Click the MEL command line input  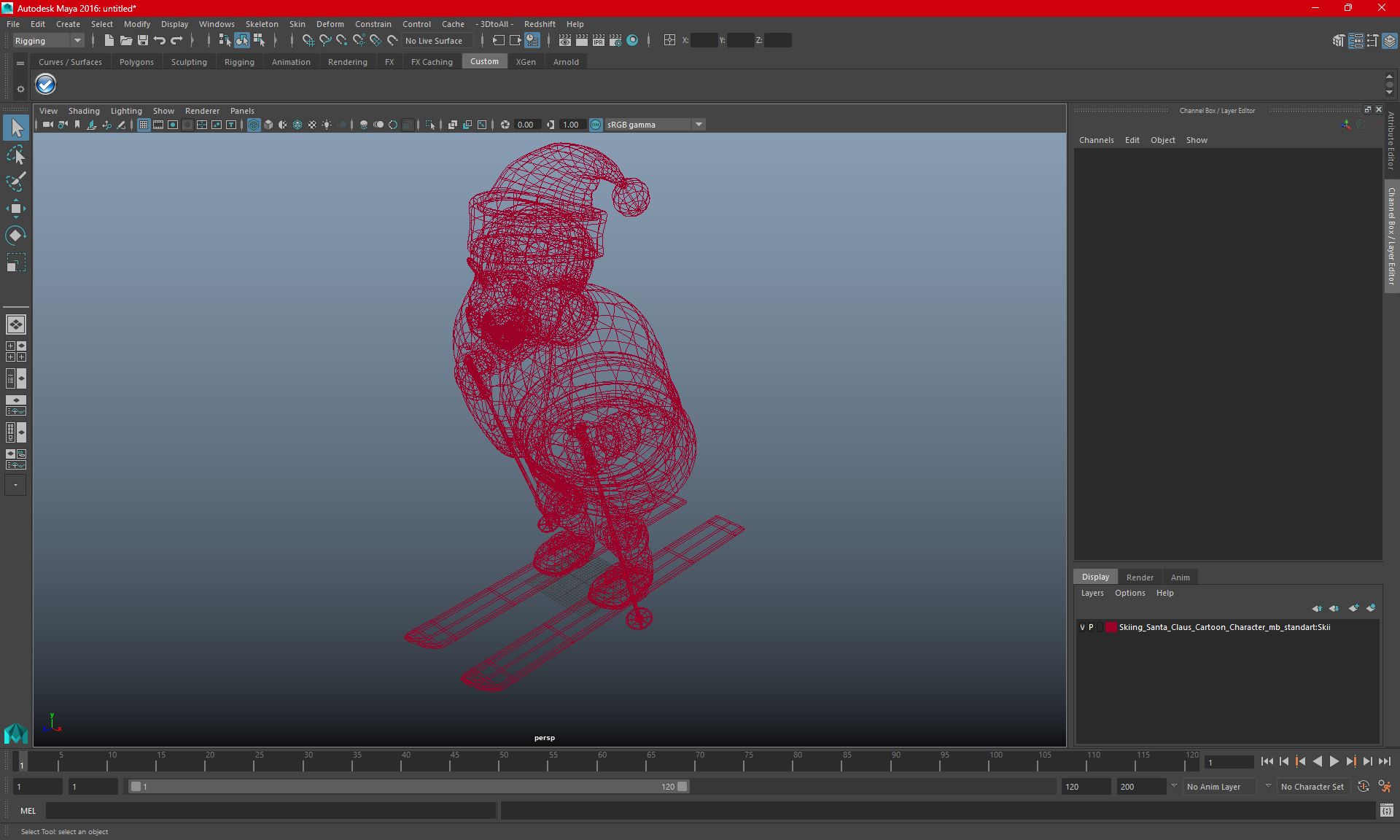[271, 810]
